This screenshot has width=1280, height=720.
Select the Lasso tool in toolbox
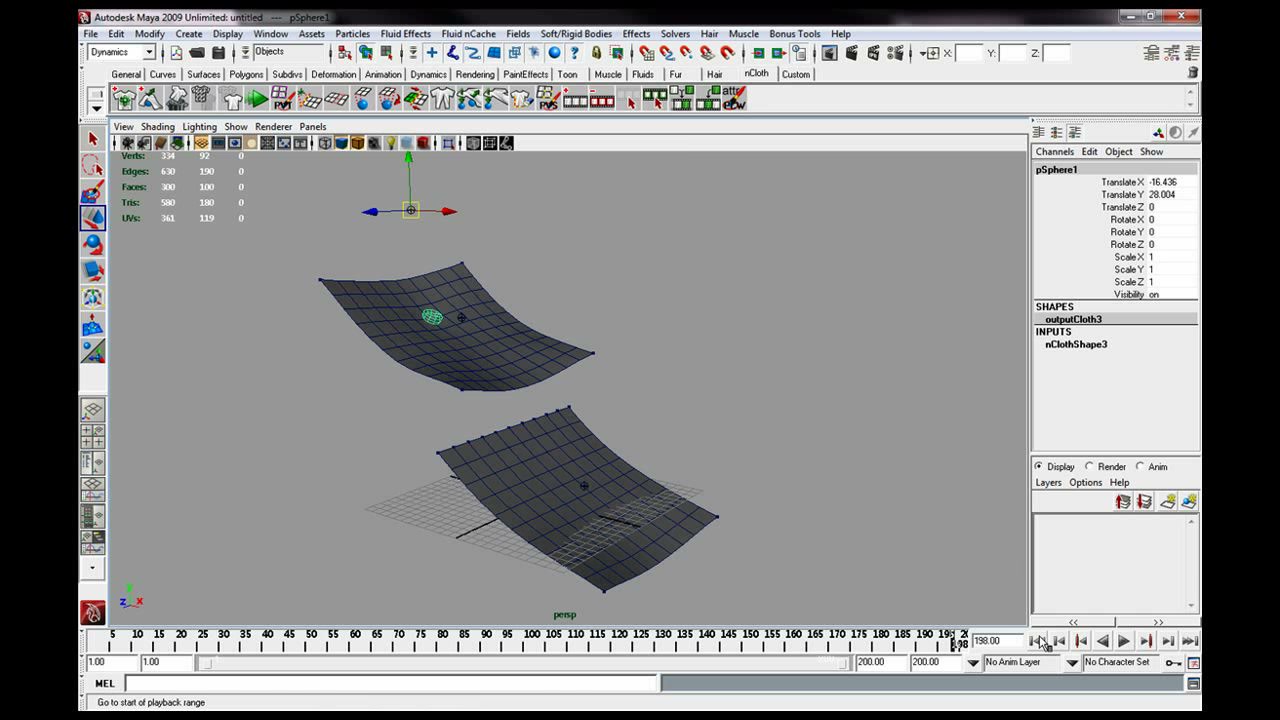tap(93, 165)
